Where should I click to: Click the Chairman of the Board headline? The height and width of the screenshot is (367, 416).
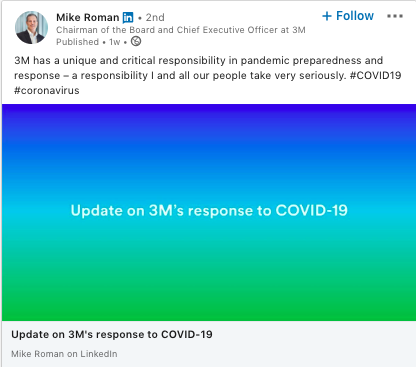(181, 30)
